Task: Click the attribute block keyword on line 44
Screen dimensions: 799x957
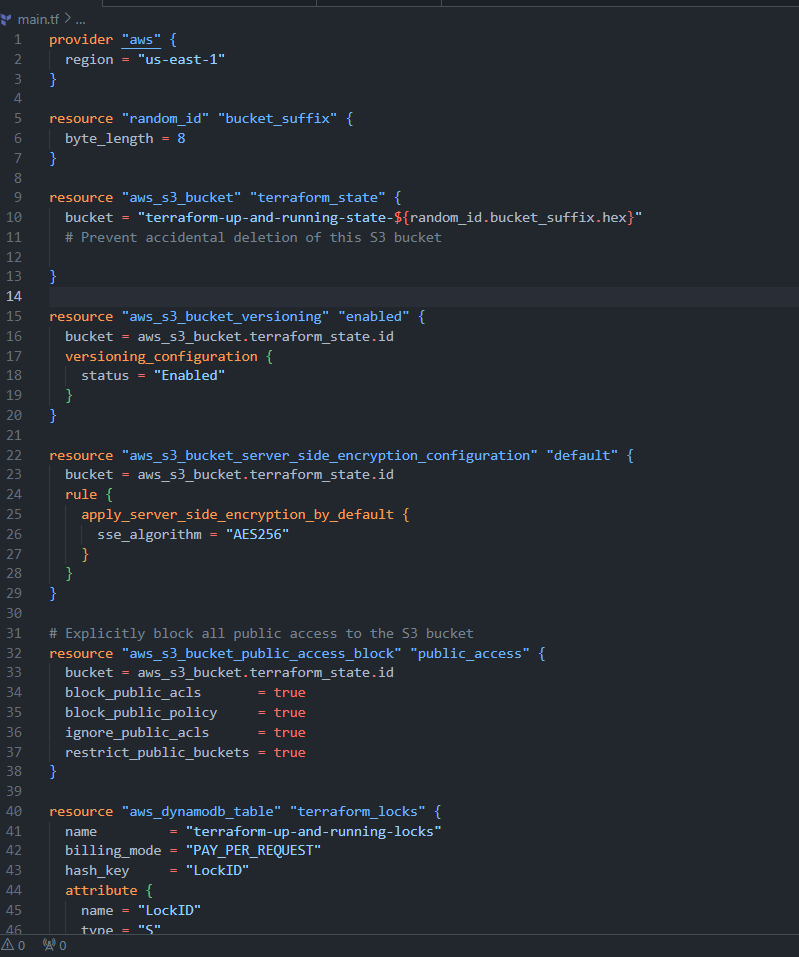Action: point(101,891)
